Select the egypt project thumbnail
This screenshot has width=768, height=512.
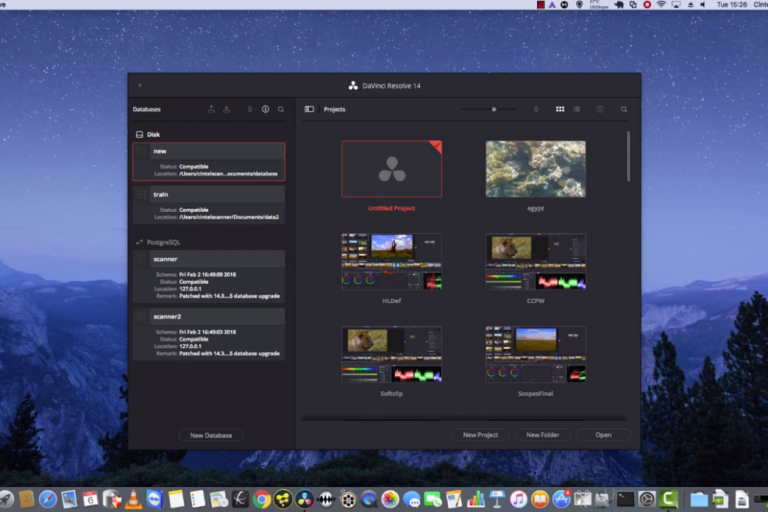535,169
